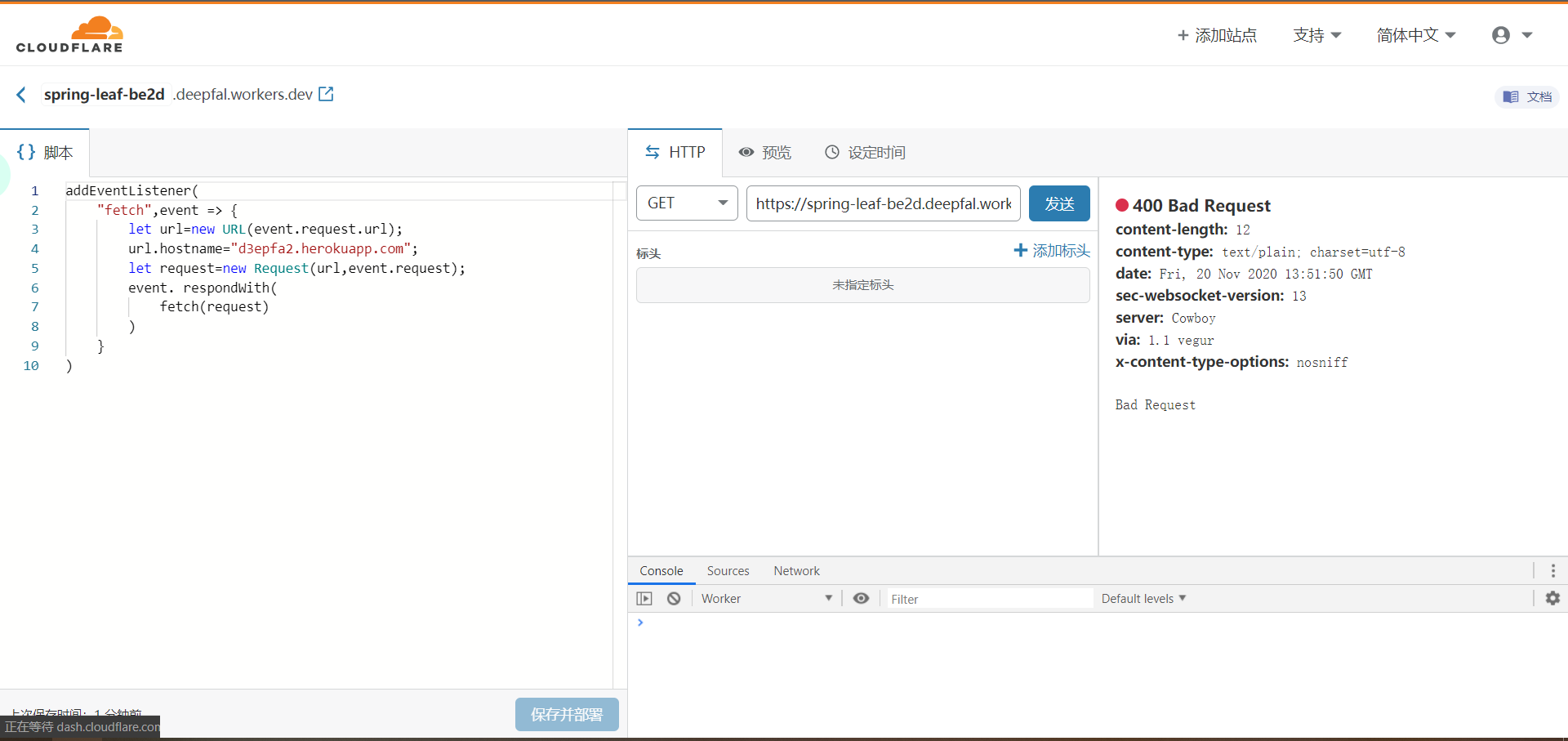Click the addEventListener( code line
This screenshot has height=741, width=1568.
(132, 190)
